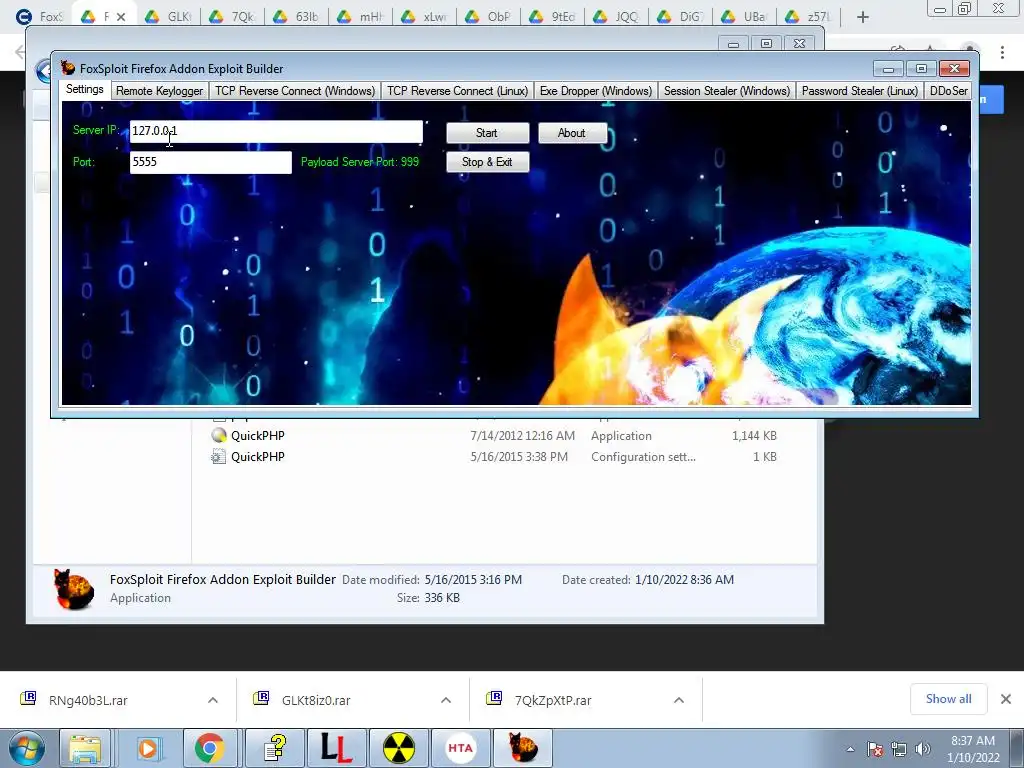Switch to the GLKt browser tab
This screenshot has height=768, width=1024.
pyautogui.click(x=168, y=17)
